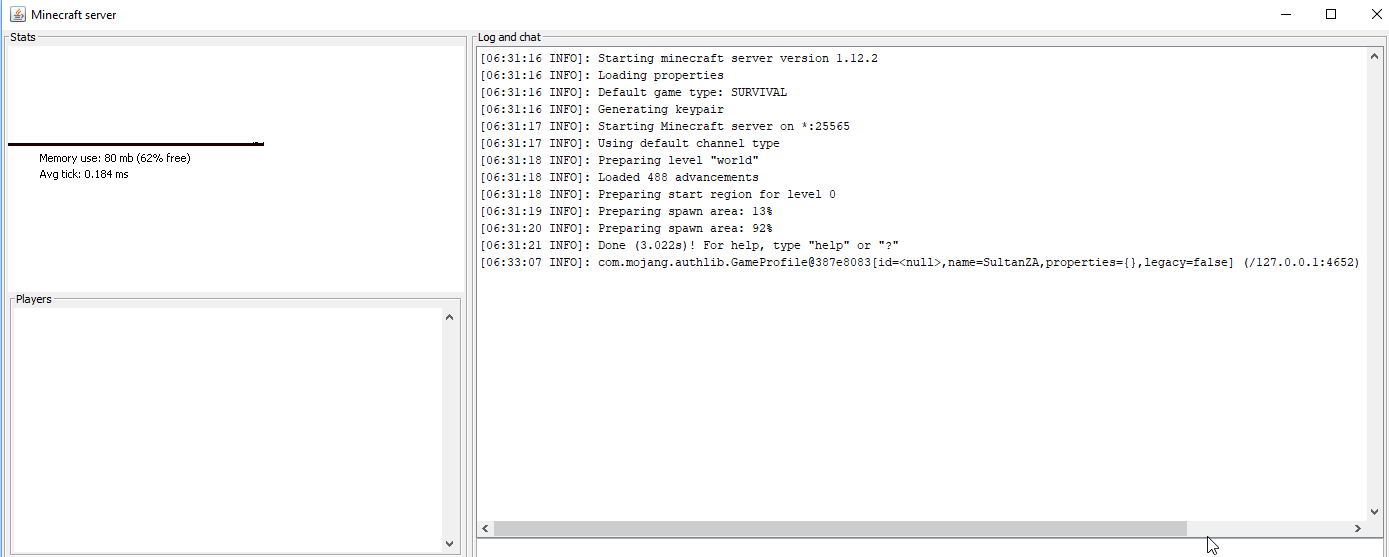Click the "Starting Minecraft server on *:25565" line
This screenshot has height=557, width=1389.
tap(665, 126)
